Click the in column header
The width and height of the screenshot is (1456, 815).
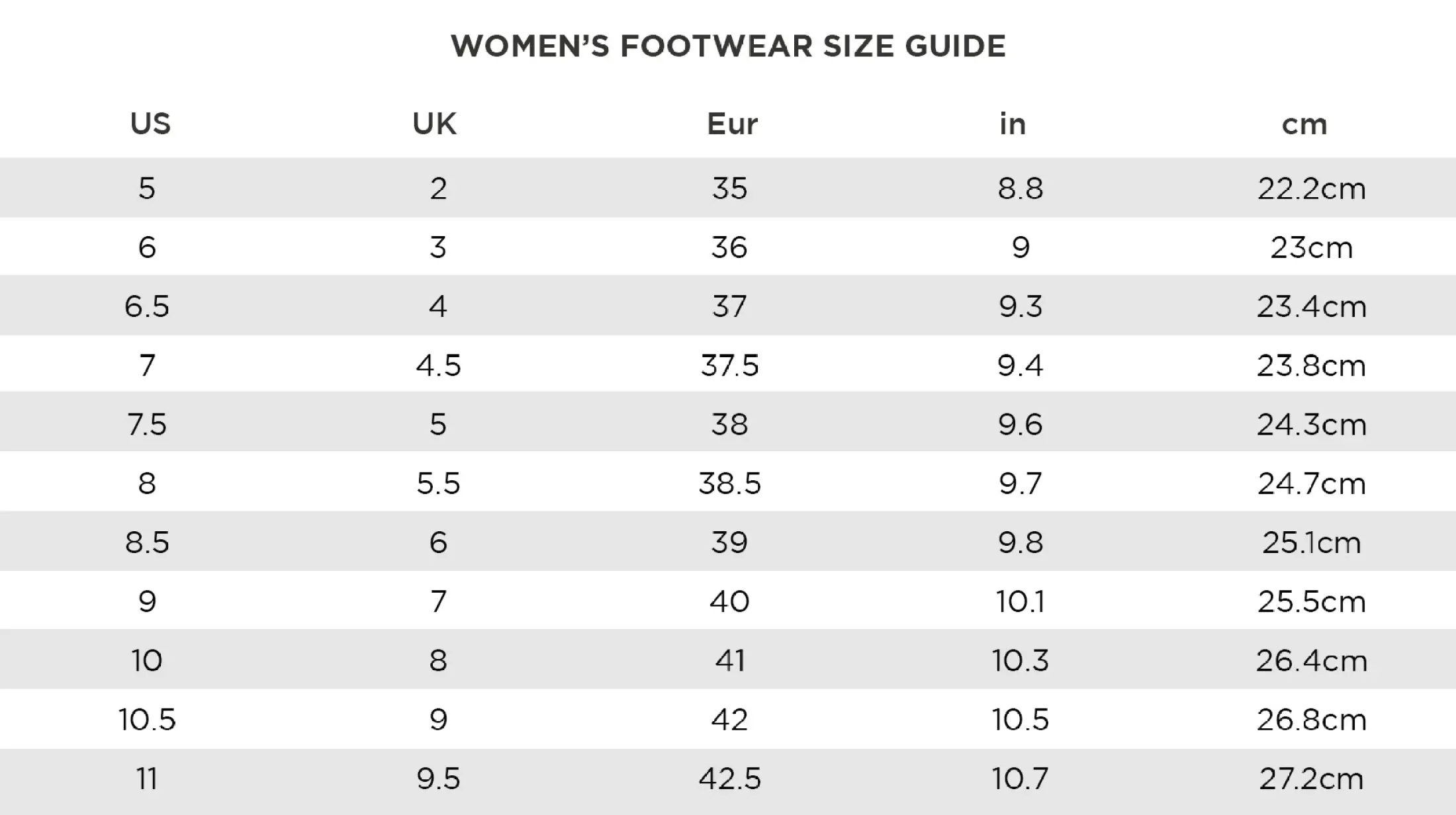click(x=1013, y=124)
